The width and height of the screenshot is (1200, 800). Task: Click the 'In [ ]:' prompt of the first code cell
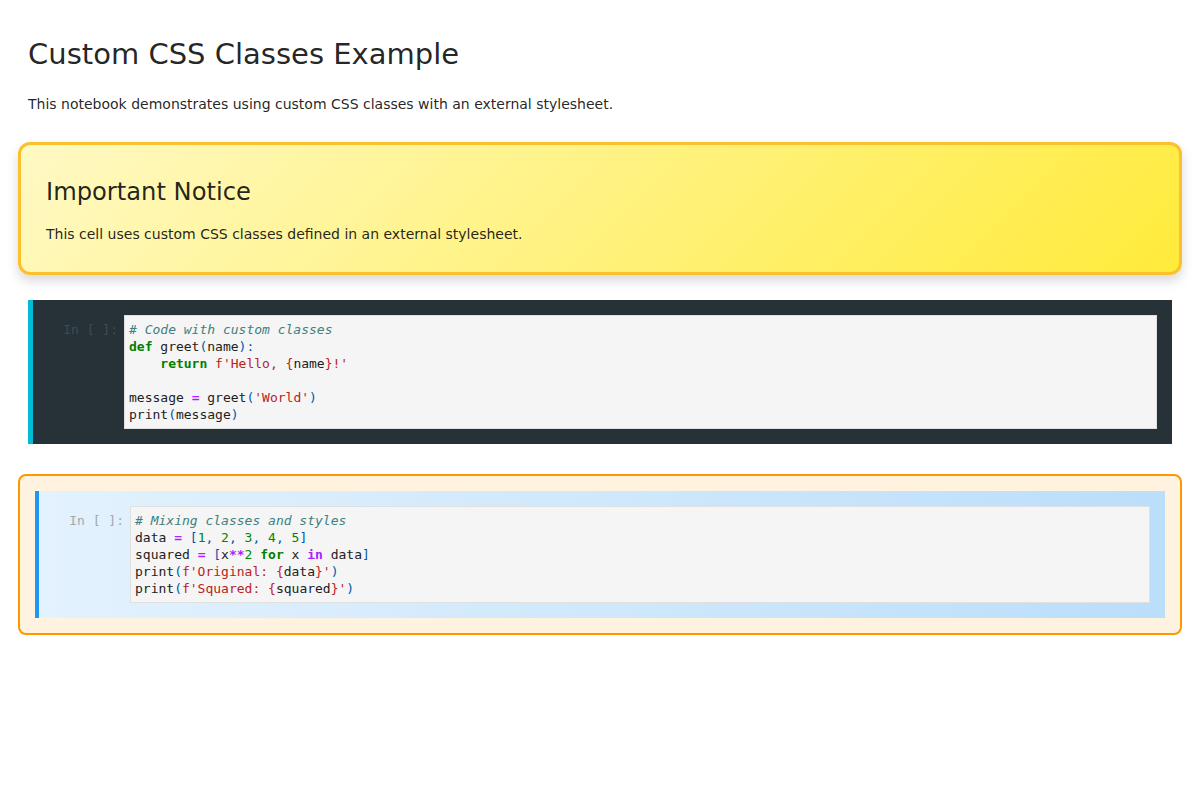pyautogui.click(x=89, y=329)
